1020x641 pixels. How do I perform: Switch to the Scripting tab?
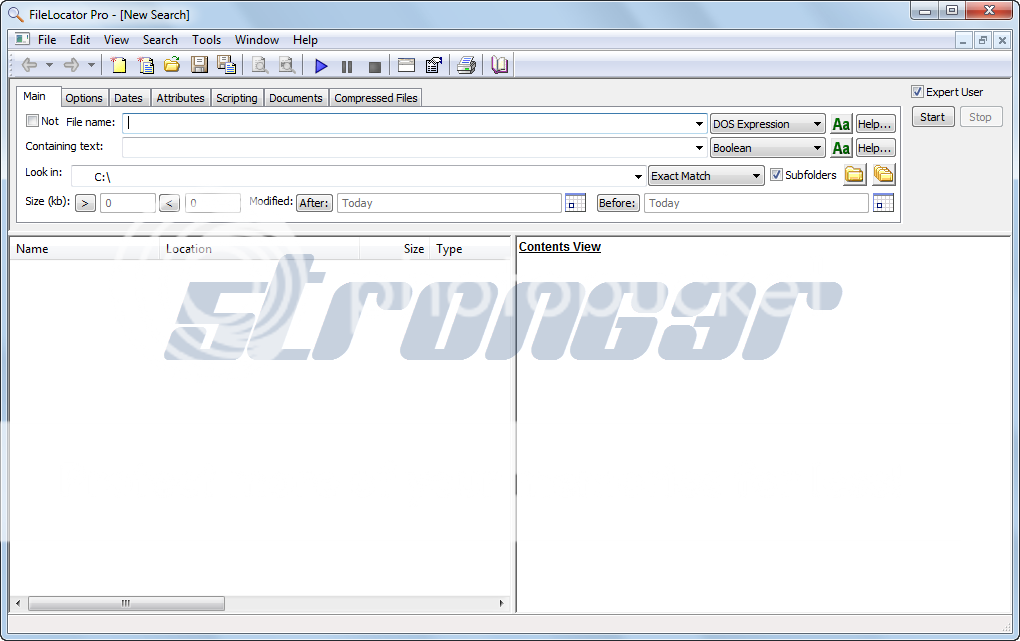click(x=237, y=98)
